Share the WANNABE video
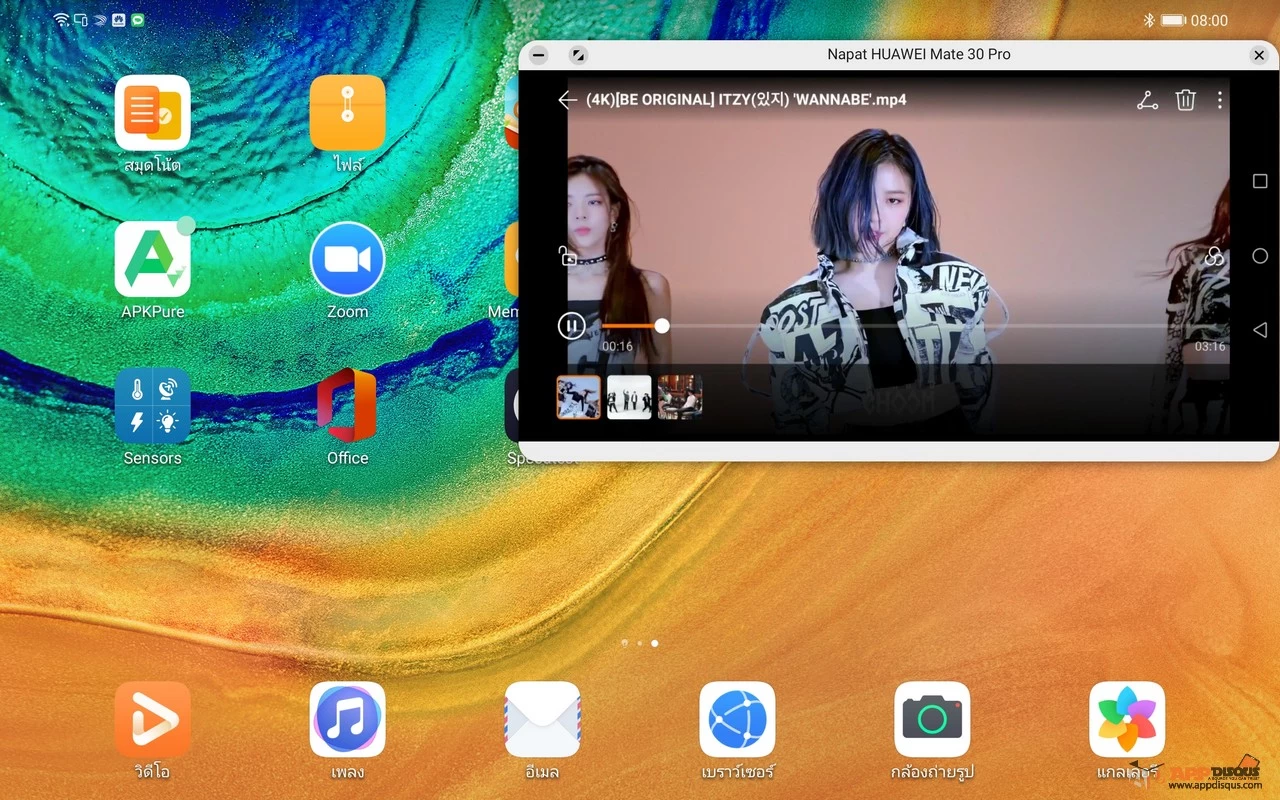The height and width of the screenshot is (800, 1280). pos(1147,100)
